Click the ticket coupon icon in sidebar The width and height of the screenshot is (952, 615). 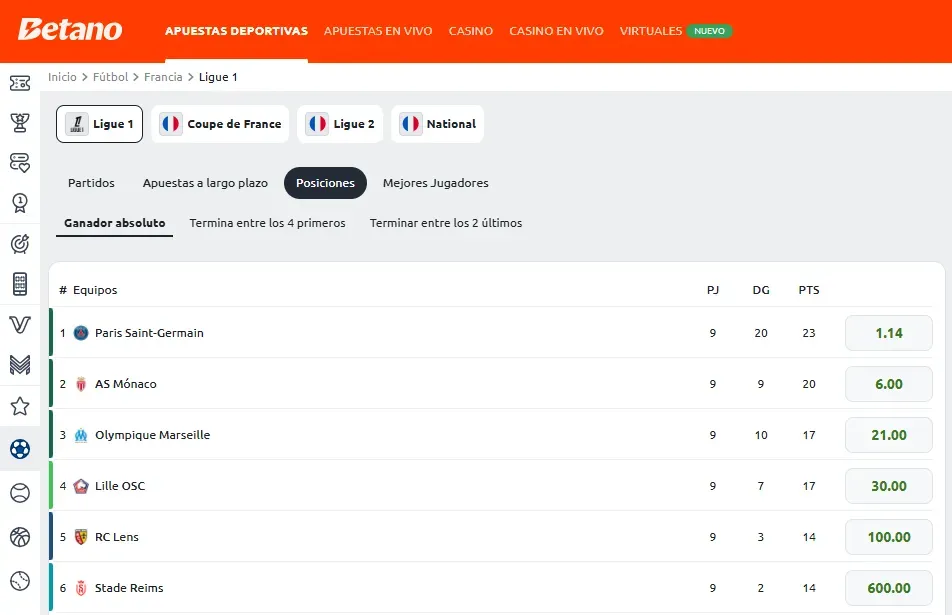click(20, 84)
